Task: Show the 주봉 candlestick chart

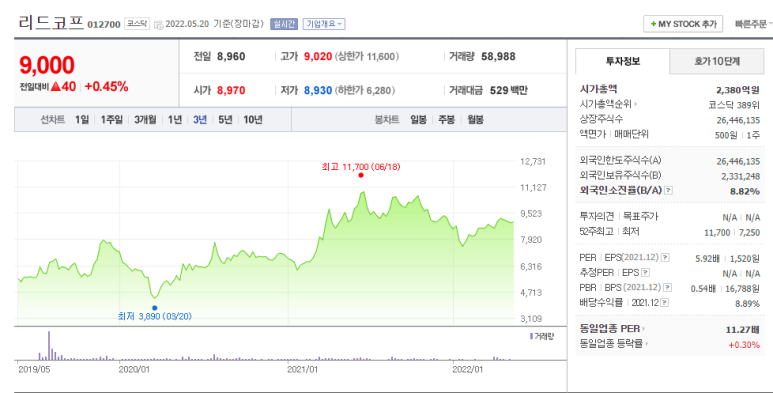Action: click(447, 119)
